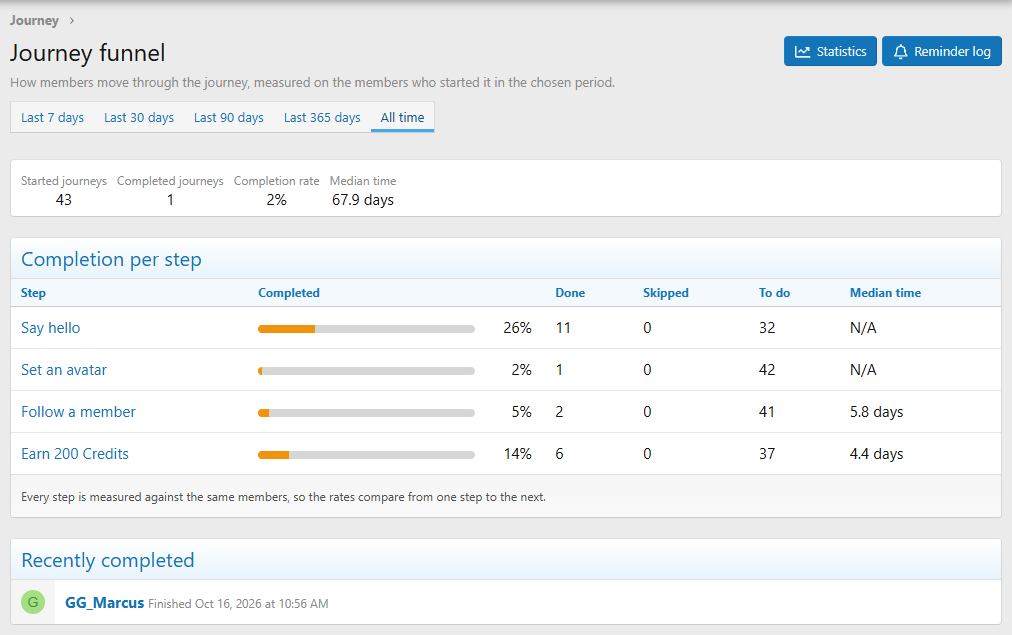Click the bell icon on Reminder log
This screenshot has width=1012, height=635.
[900, 52]
